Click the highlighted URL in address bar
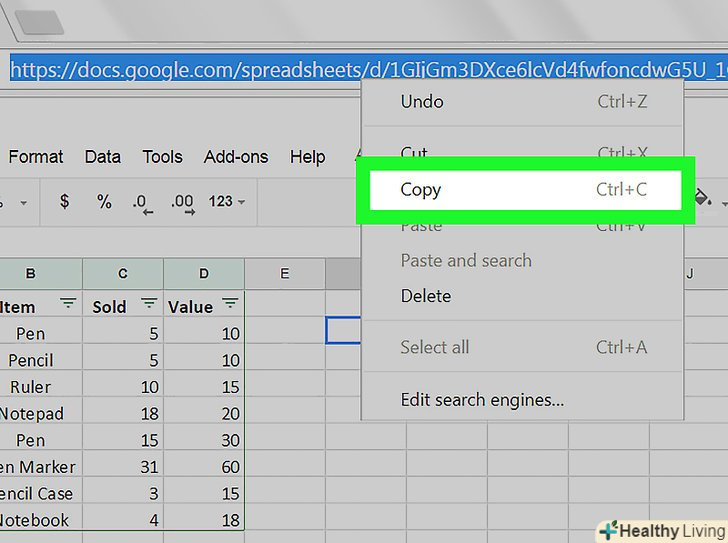The height and width of the screenshot is (543, 728). coord(369,70)
